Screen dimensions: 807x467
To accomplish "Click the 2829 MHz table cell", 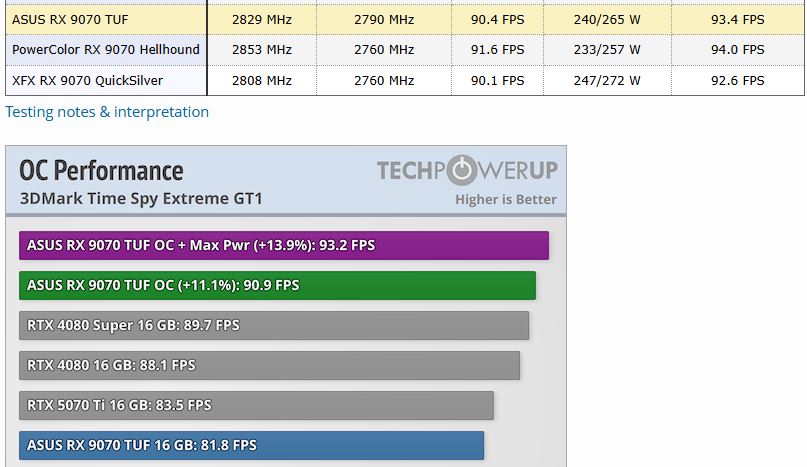I will click(x=261, y=19).
